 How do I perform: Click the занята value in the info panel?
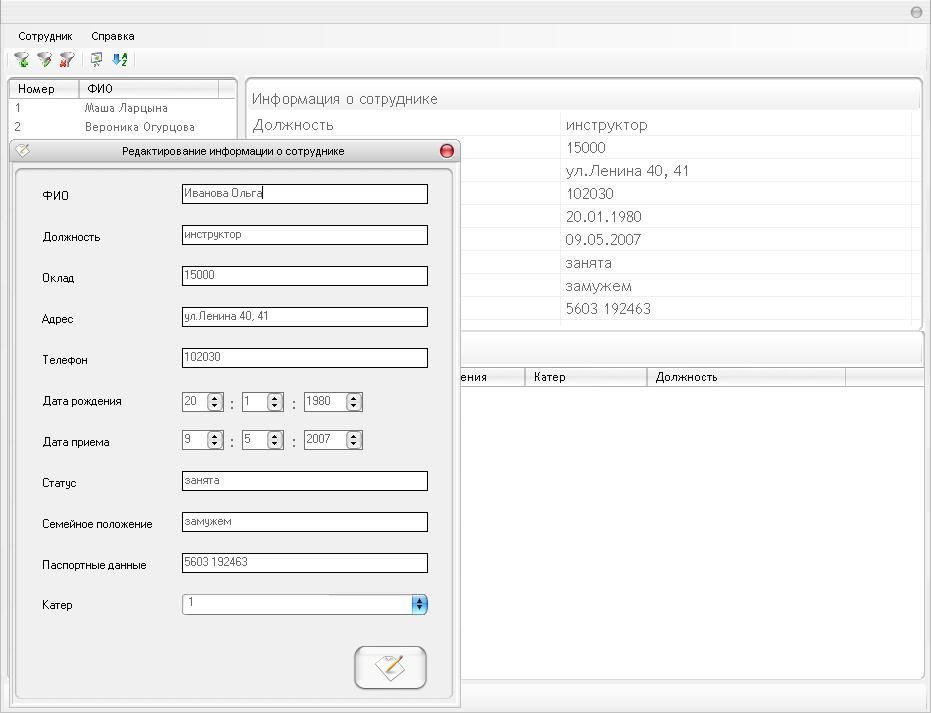(x=588, y=263)
